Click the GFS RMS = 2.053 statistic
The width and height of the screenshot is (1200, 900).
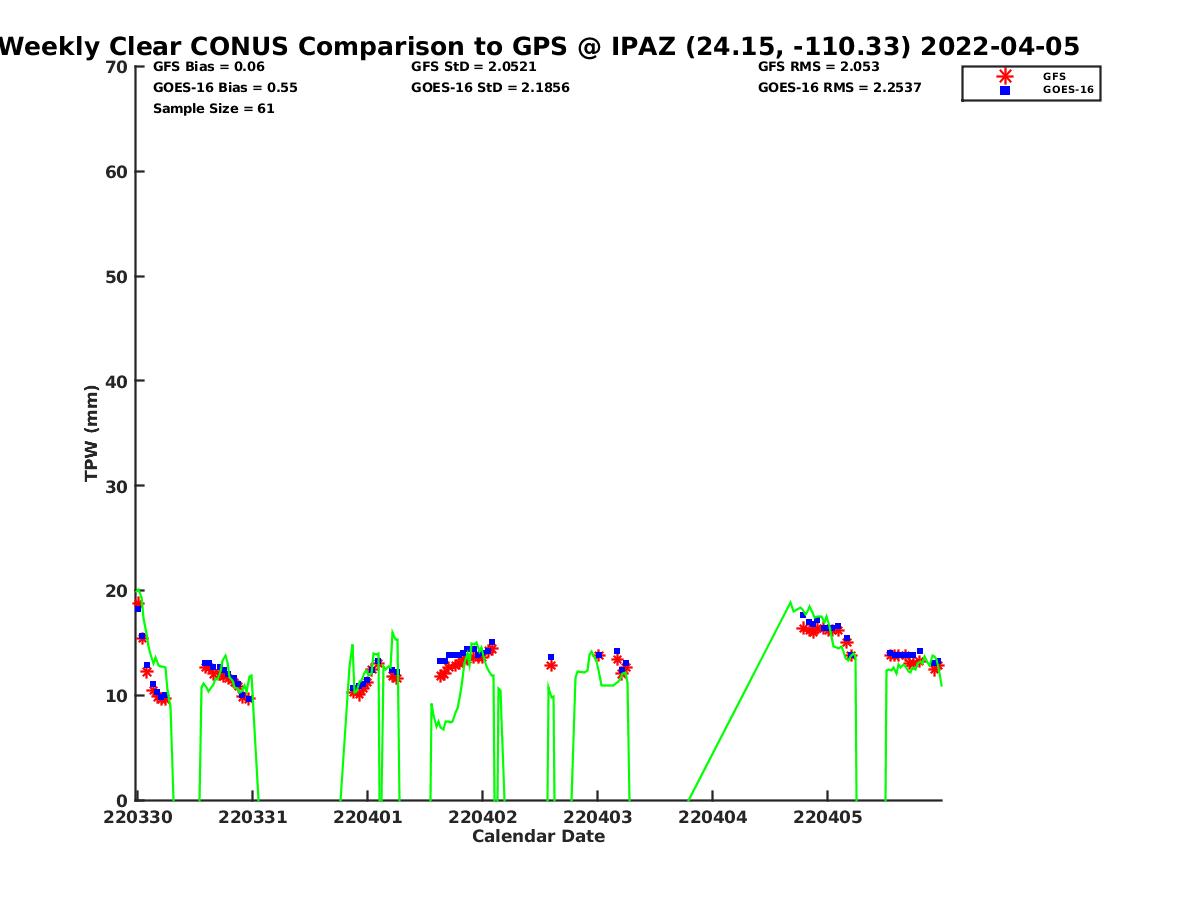[818, 67]
